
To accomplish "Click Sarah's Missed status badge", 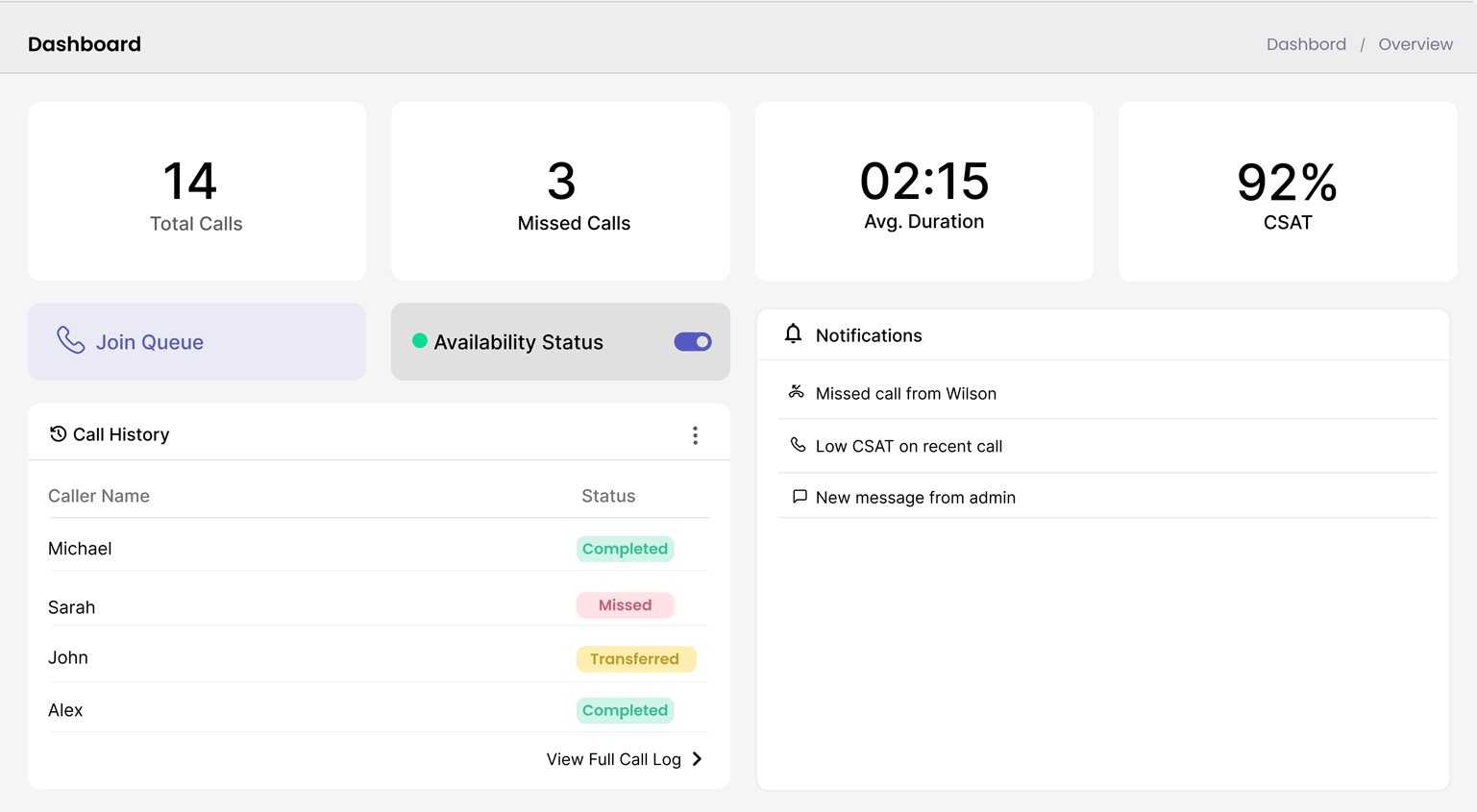I will [625, 605].
